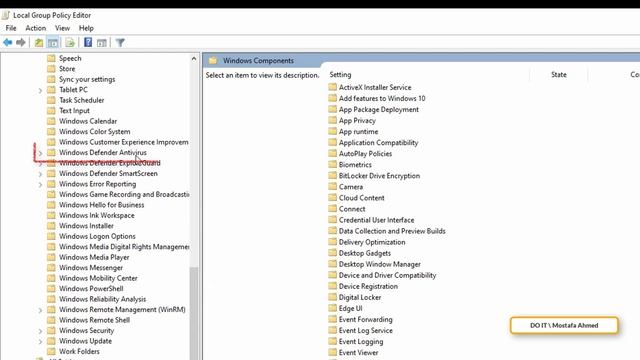Open the View menu

tap(62, 28)
